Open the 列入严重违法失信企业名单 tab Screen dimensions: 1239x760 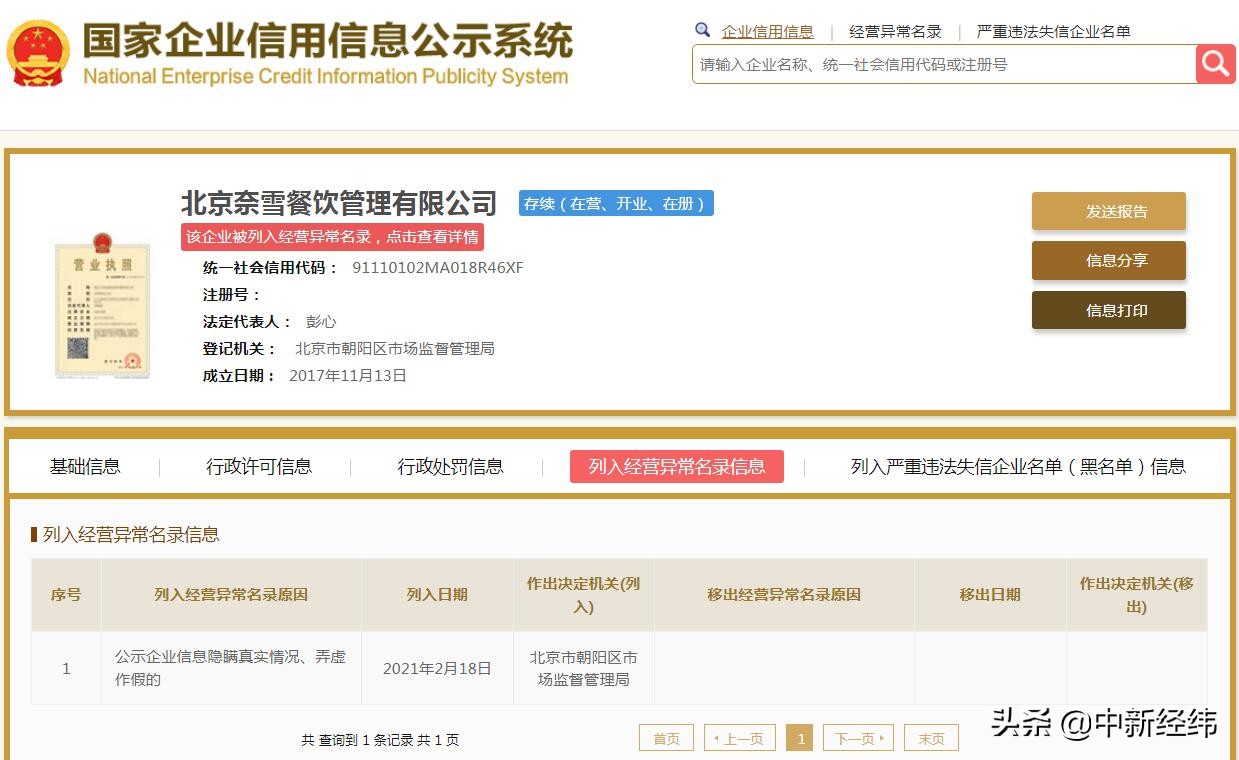pyautogui.click(x=1018, y=466)
